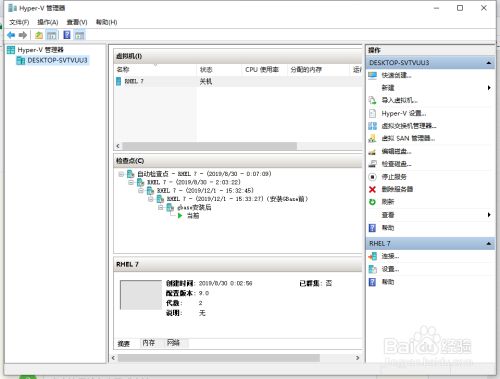500x379 pixels.
Task: Open the 文件(F) menu
Action: tap(19, 22)
